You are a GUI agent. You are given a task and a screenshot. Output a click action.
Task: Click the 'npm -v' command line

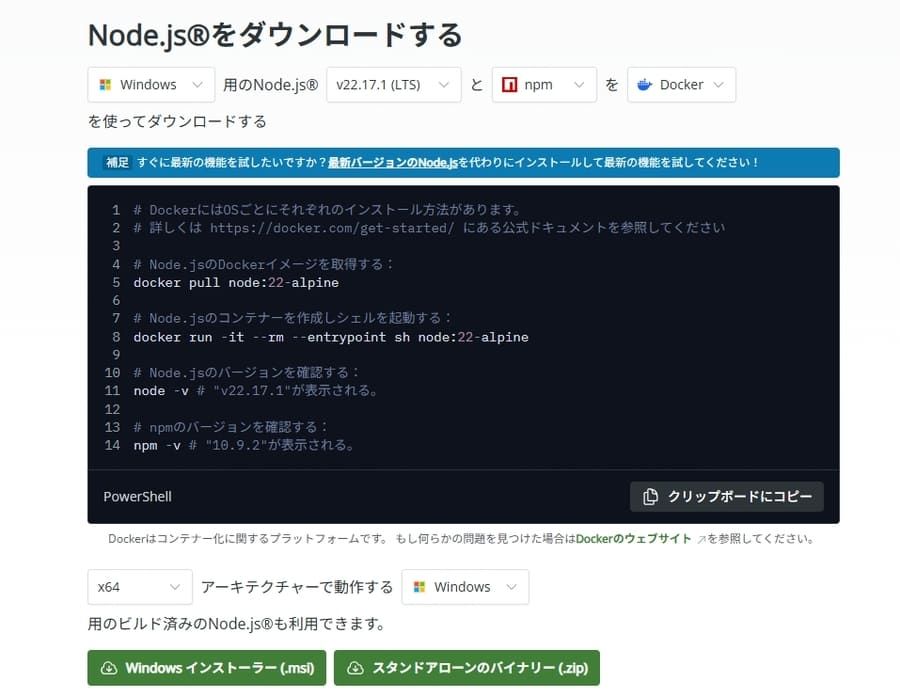click(244, 445)
